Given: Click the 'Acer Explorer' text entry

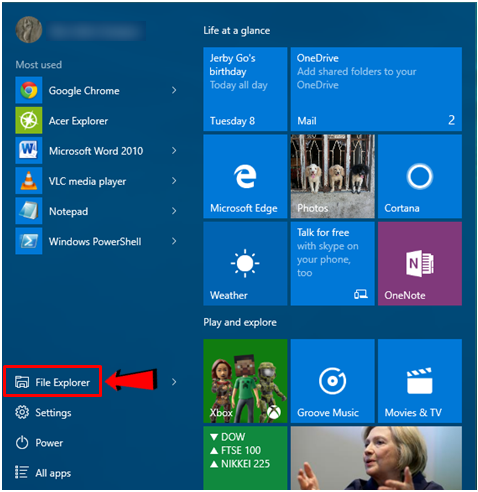Looking at the screenshot, I should pos(78,121).
